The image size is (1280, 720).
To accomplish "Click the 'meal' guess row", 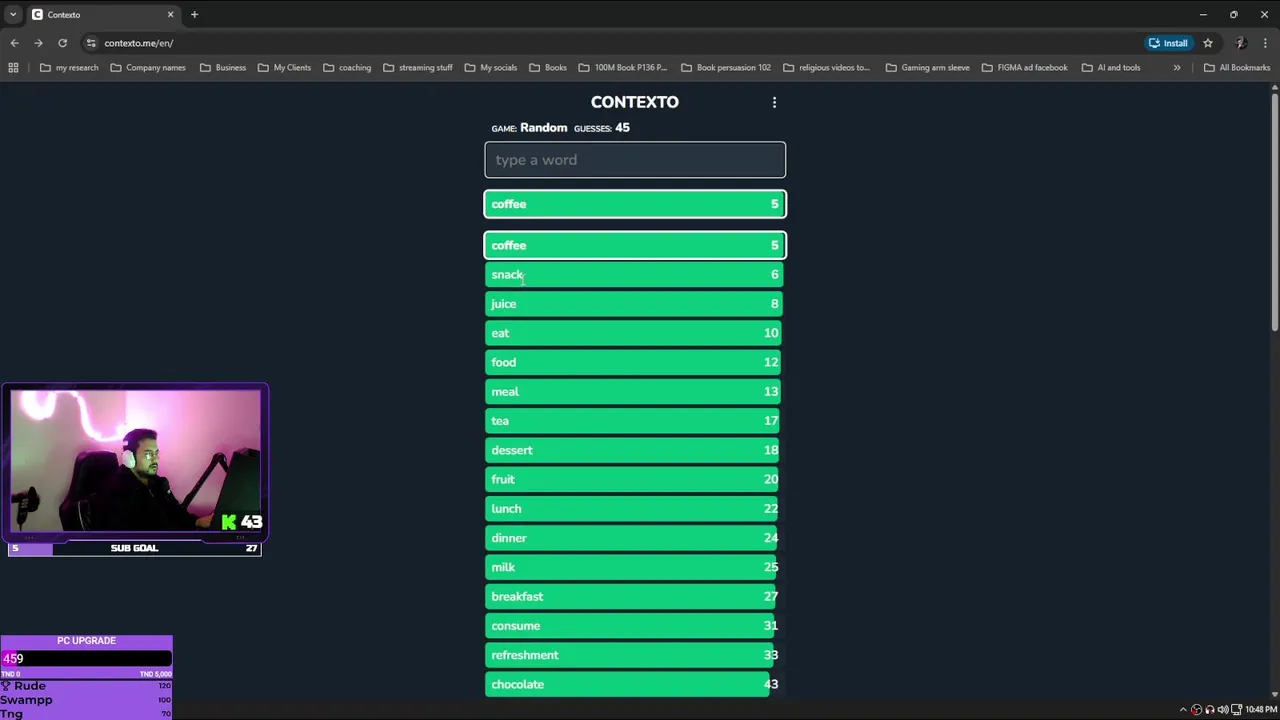I will 635,392.
